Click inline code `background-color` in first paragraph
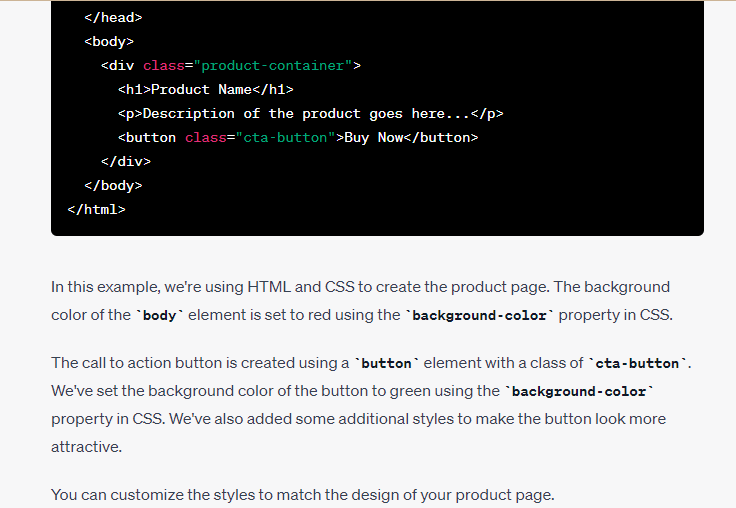736x508 pixels. coord(479,316)
